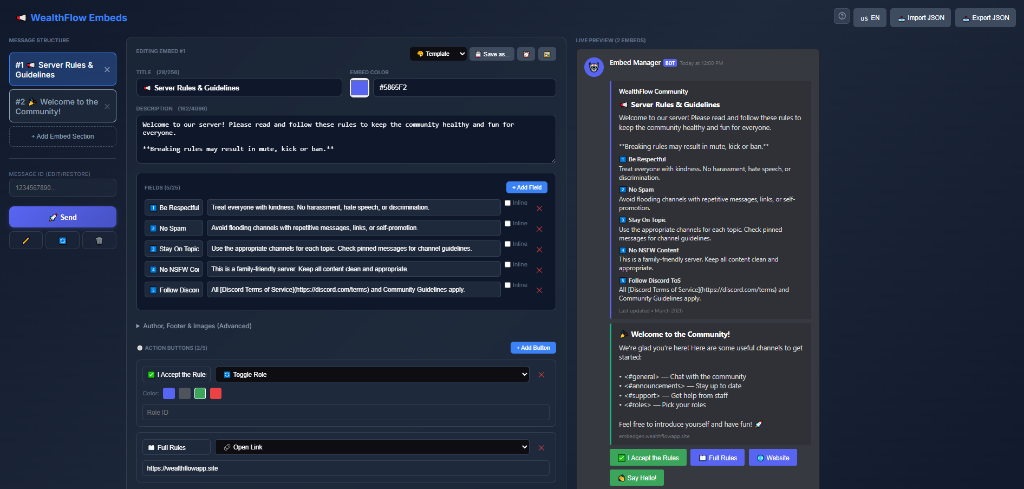Click the Send button

(x=63, y=217)
